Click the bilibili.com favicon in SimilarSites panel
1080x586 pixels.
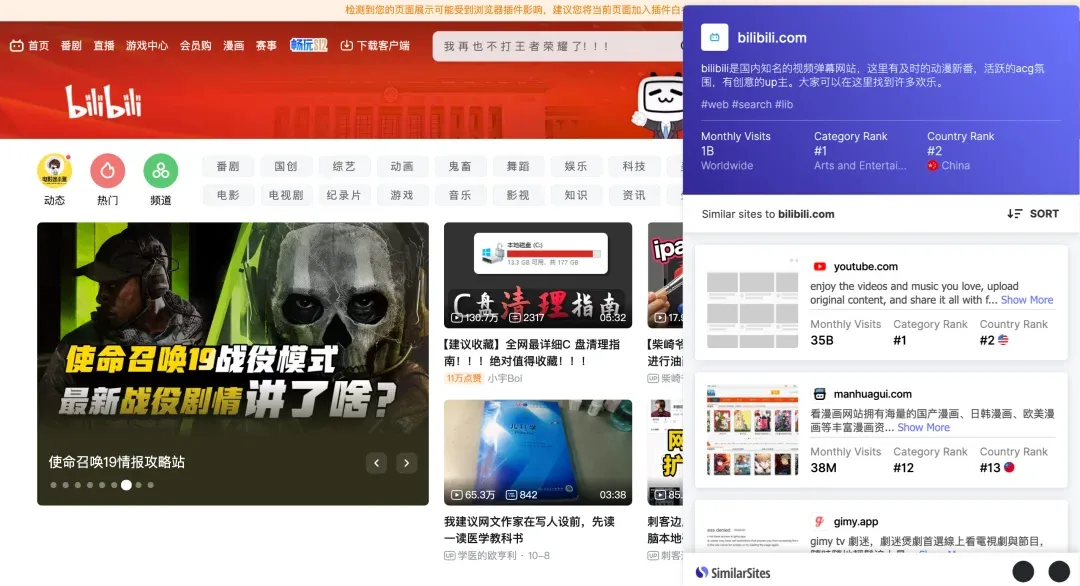click(x=714, y=37)
